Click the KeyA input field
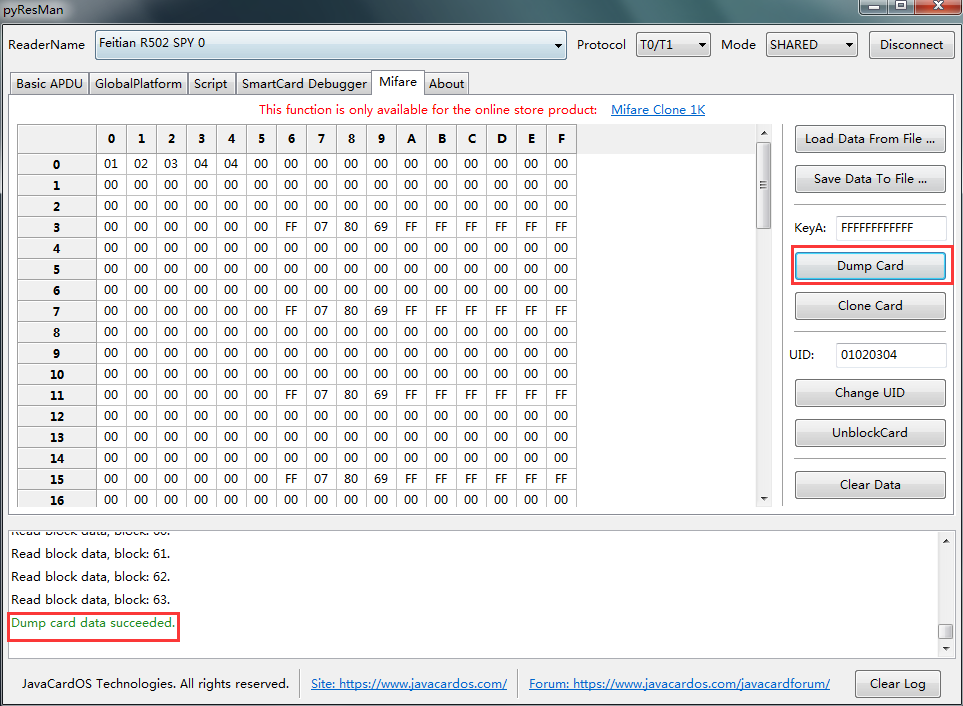The height and width of the screenshot is (706, 963). click(x=889, y=228)
